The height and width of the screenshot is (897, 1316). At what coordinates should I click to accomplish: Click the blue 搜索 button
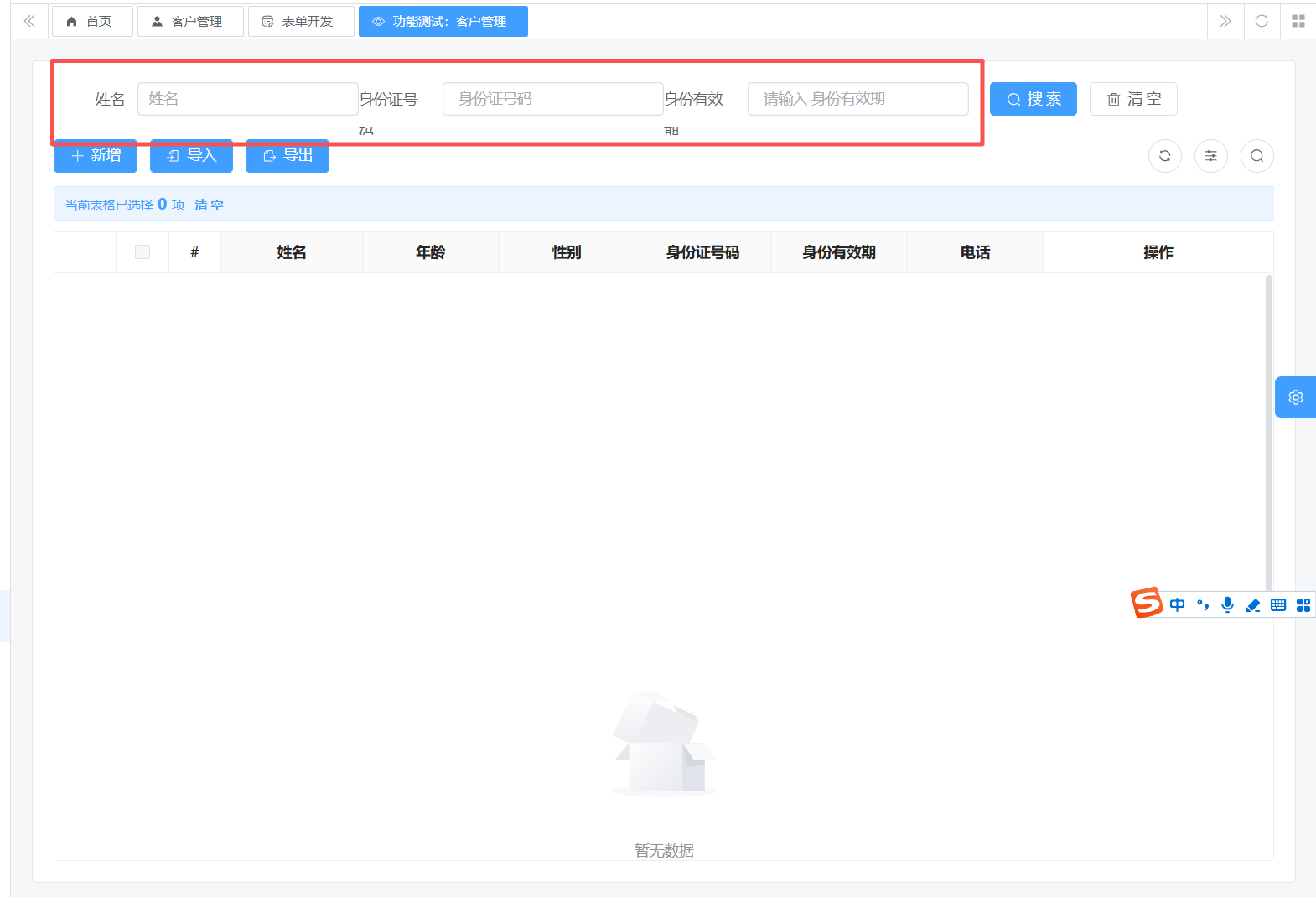click(x=1033, y=99)
